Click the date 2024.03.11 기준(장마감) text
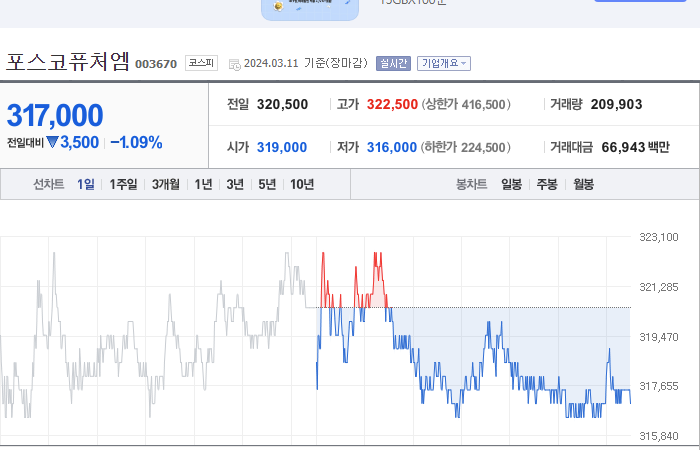This screenshot has height=450, width=700. pyautogui.click(x=306, y=63)
